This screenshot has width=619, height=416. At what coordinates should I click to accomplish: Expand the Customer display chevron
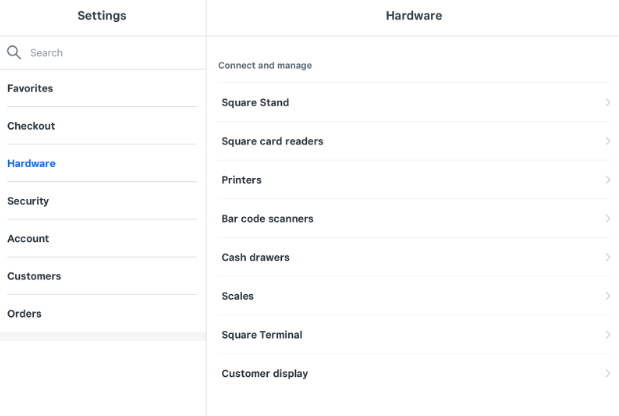click(x=607, y=373)
